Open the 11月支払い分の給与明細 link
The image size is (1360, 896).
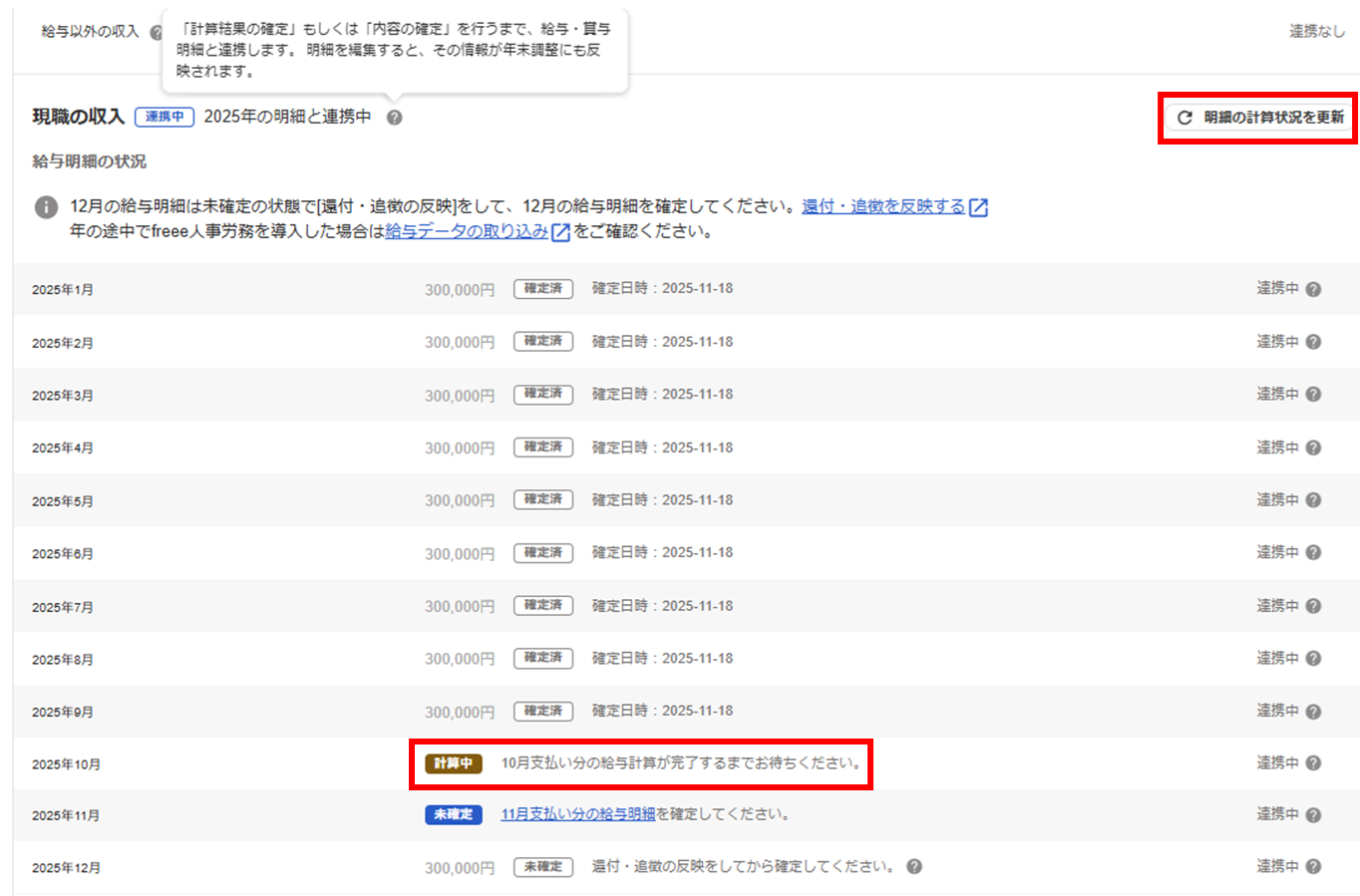577,814
